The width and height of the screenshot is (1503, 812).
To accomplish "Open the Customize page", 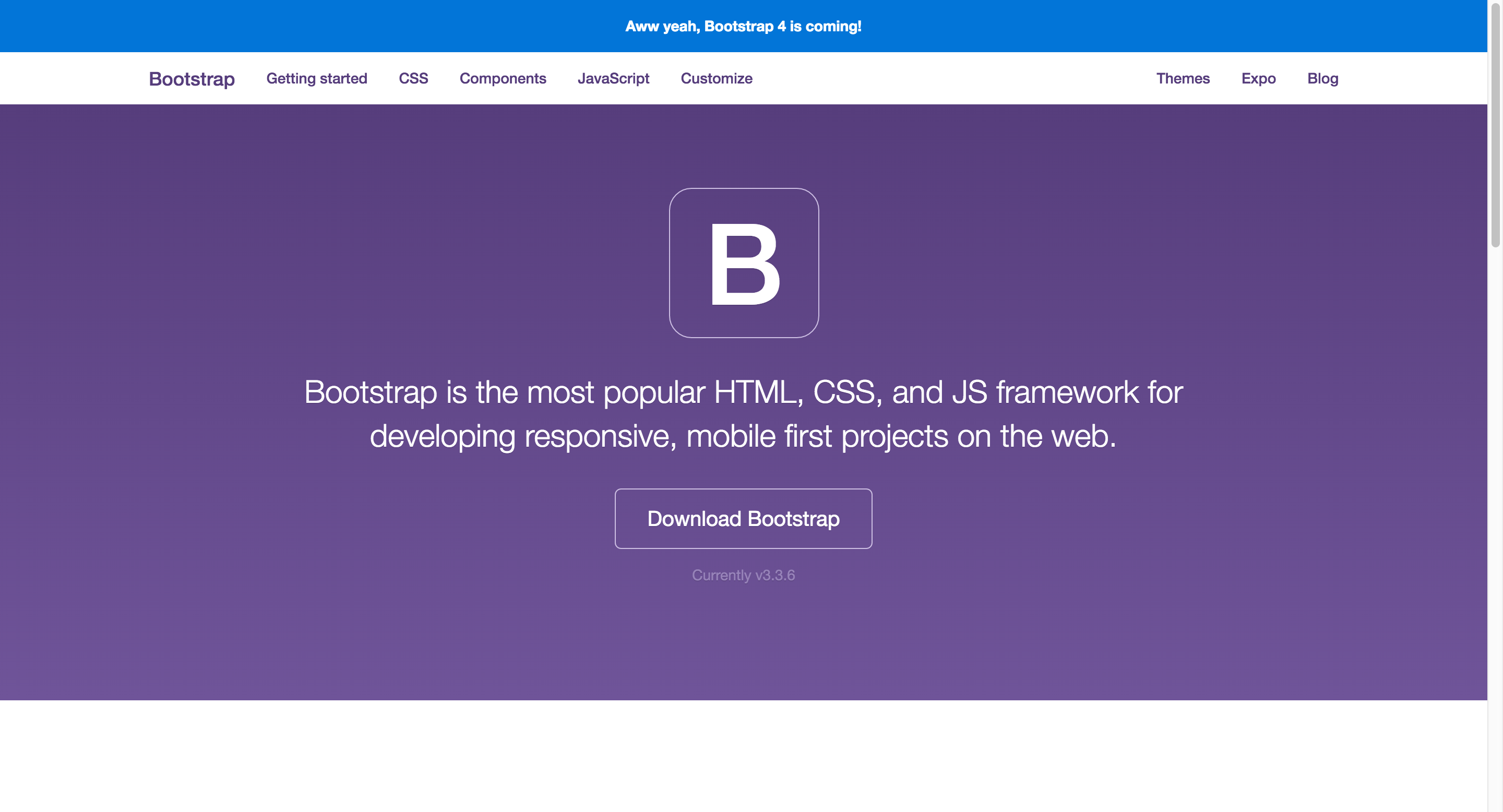I will pyautogui.click(x=717, y=79).
